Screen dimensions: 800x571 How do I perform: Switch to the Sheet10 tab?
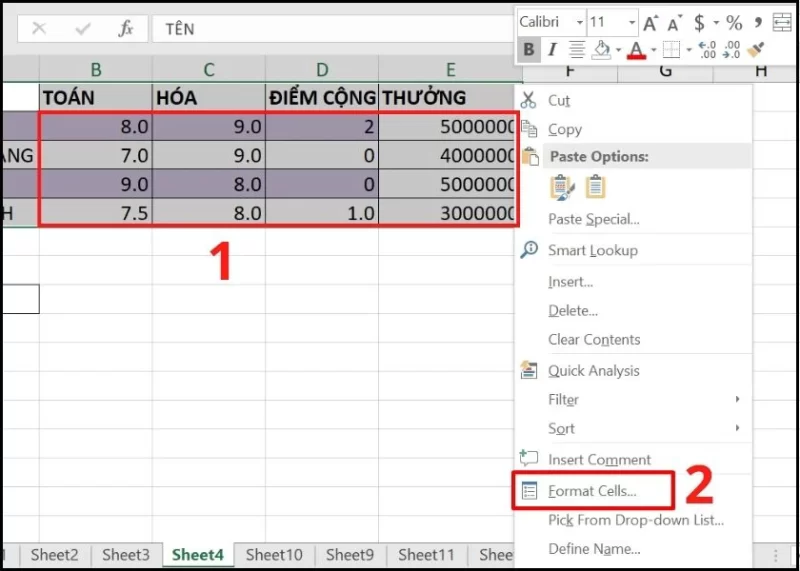click(274, 555)
